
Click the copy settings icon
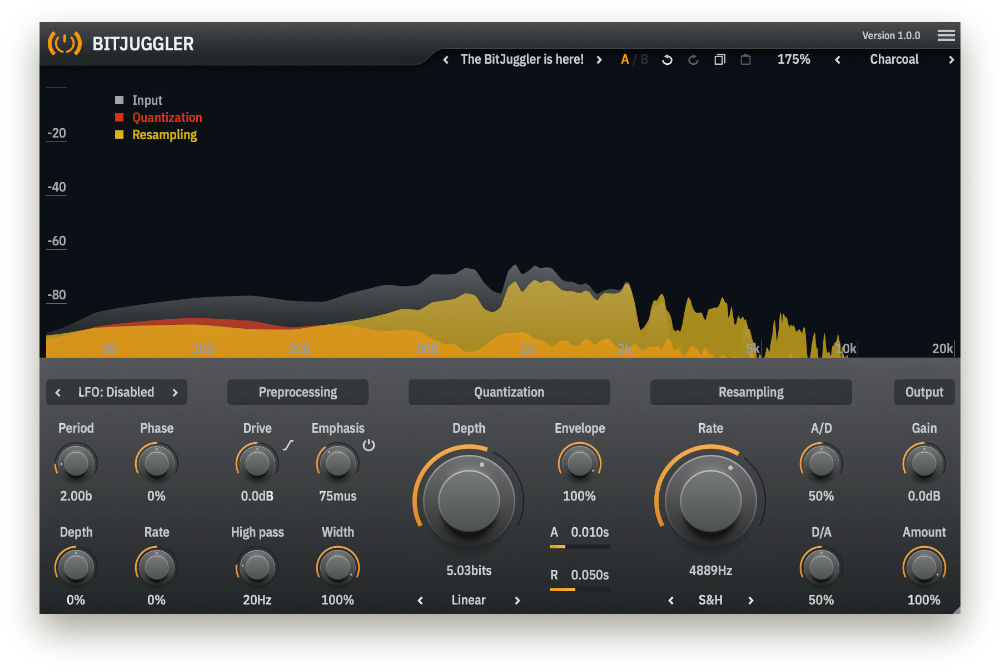click(719, 60)
